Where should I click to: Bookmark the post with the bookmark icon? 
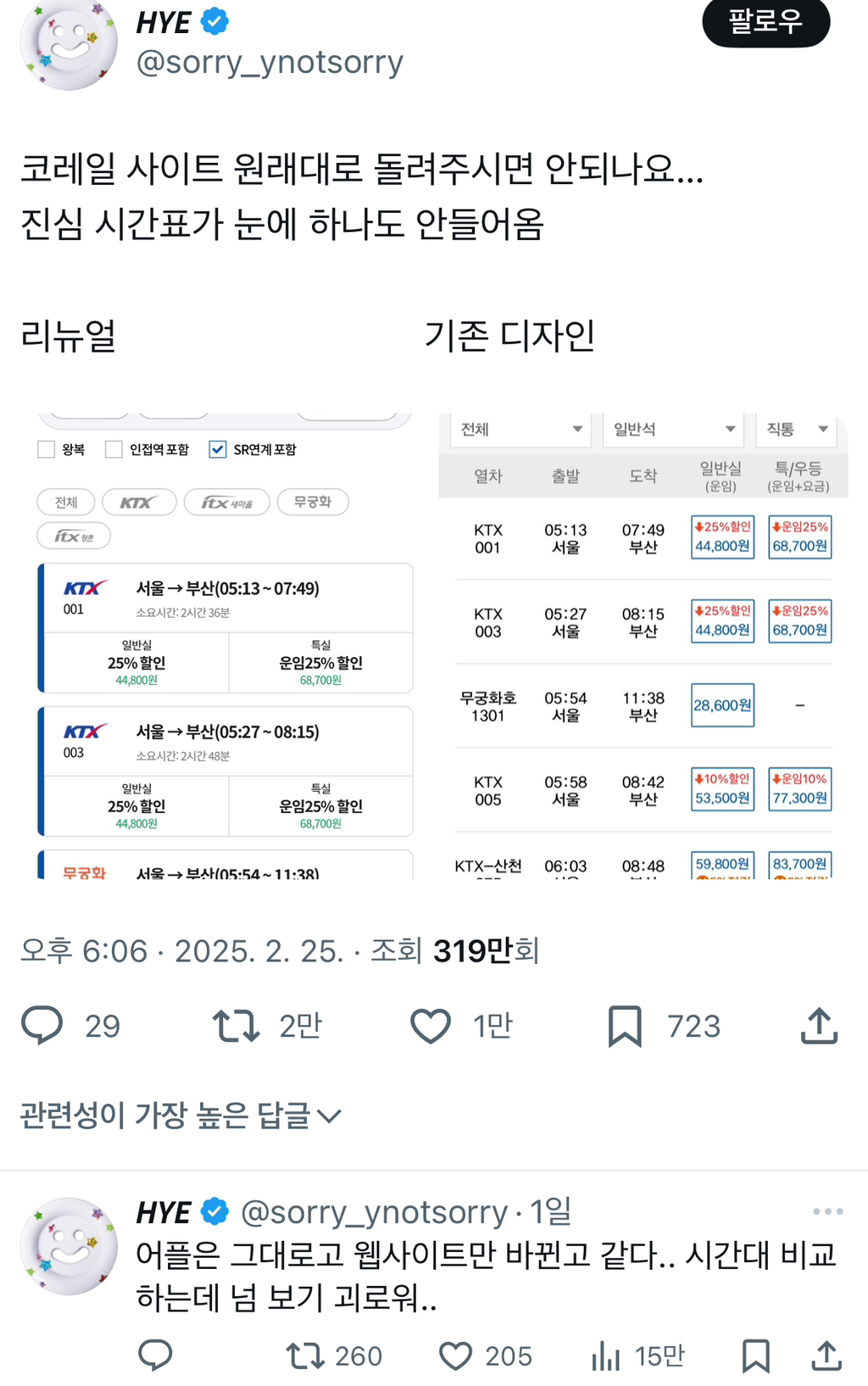coord(627,1026)
